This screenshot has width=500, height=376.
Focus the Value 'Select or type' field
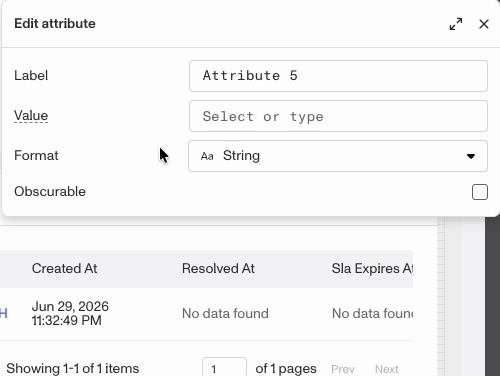pyautogui.click(x=338, y=116)
